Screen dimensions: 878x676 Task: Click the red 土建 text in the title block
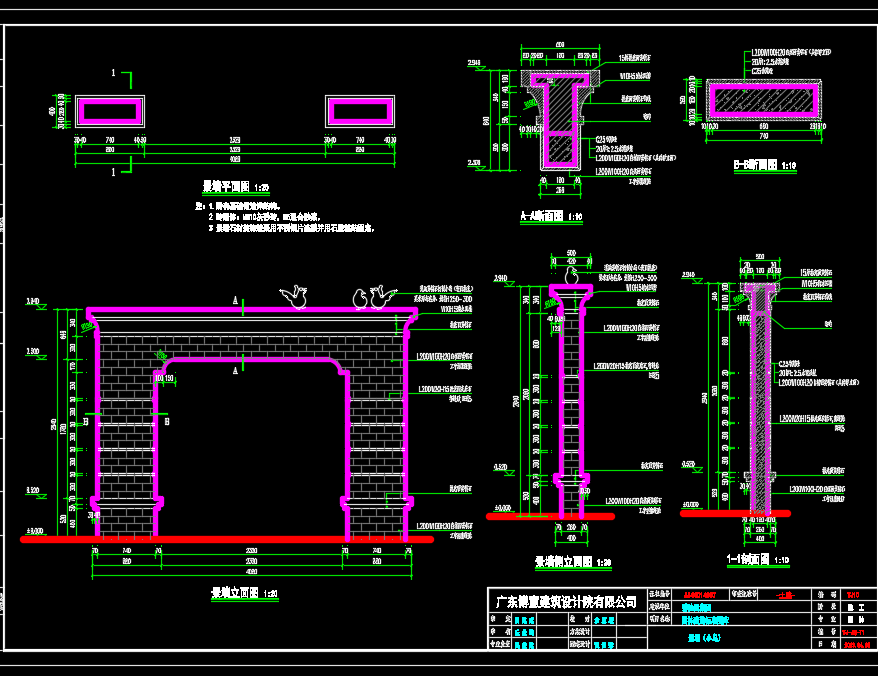[x=786, y=595]
